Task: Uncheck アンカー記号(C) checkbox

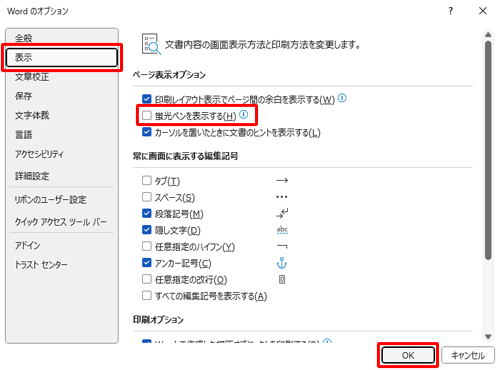Action: click(147, 262)
